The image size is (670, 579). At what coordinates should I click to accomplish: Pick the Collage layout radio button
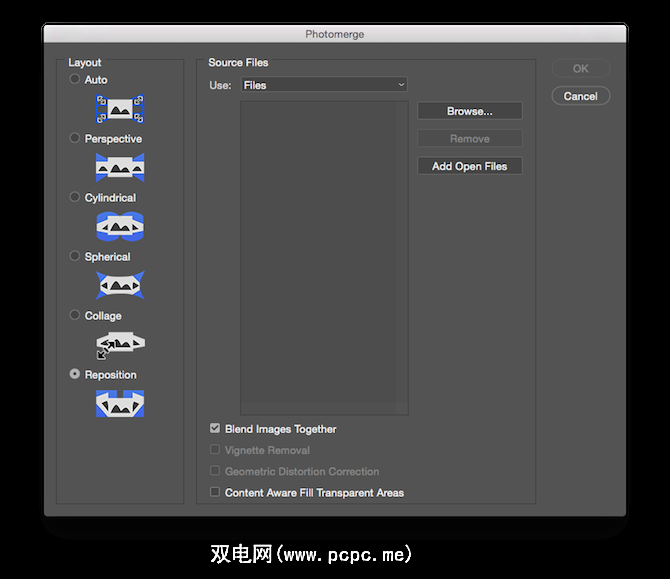(75, 315)
